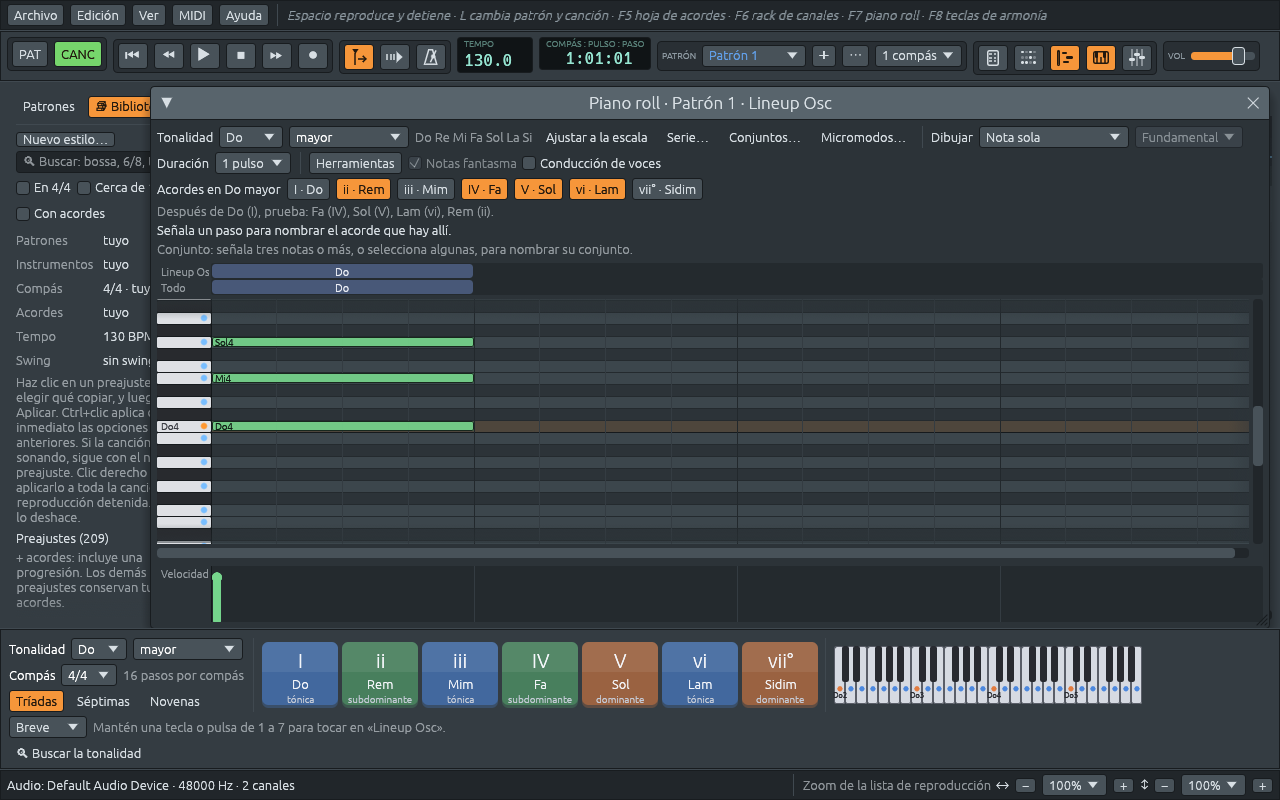This screenshot has height=800, width=1280.
Task: Open the Ver menu
Action: [149, 15]
